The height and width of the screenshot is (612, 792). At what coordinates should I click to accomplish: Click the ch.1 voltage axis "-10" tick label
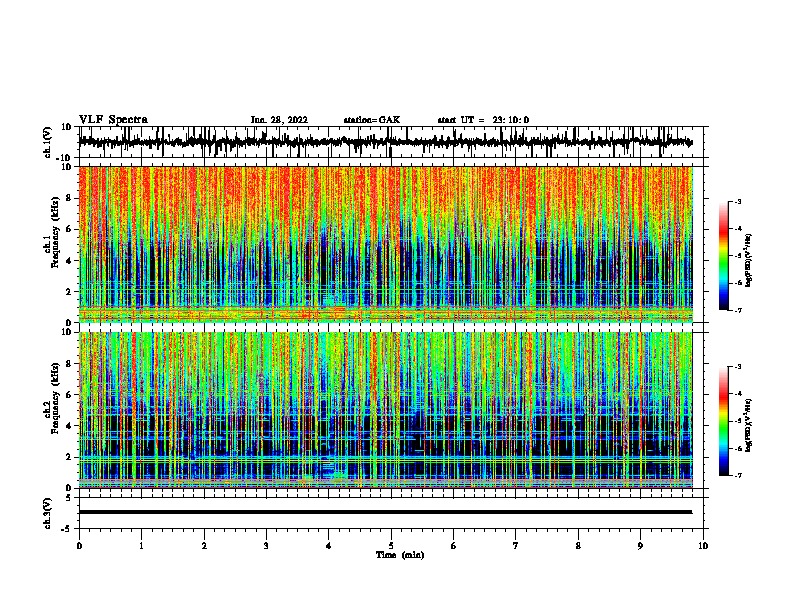[x=65, y=158]
